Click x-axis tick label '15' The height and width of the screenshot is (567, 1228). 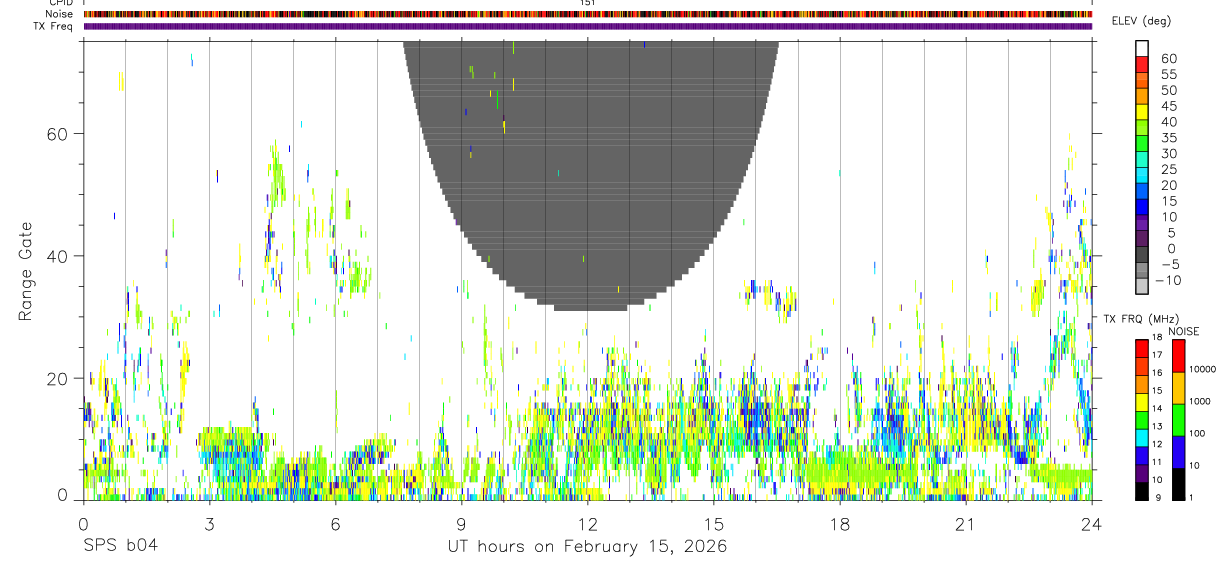[713, 525]
